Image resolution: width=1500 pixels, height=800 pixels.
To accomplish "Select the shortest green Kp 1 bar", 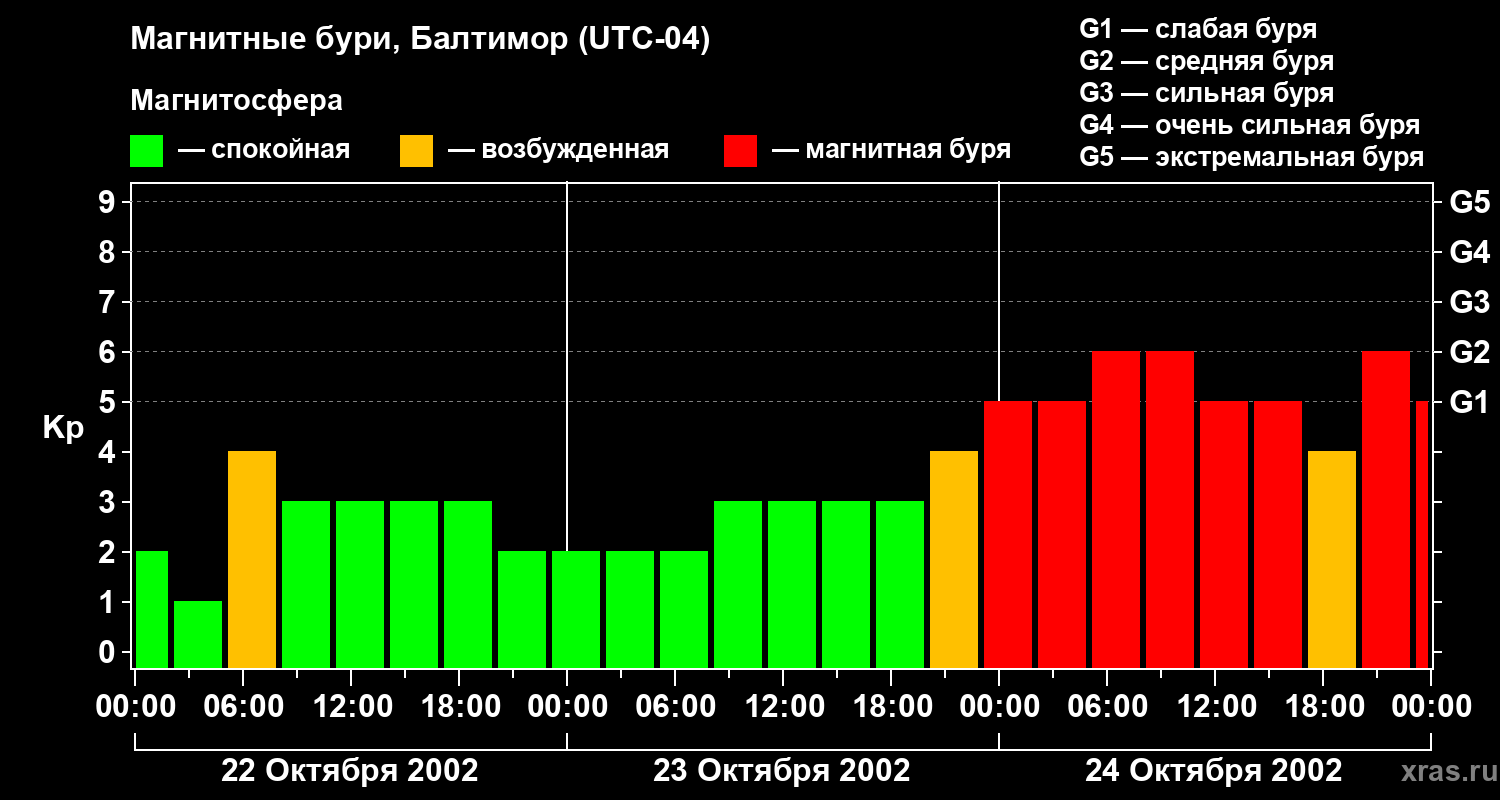I will (198, 634).
